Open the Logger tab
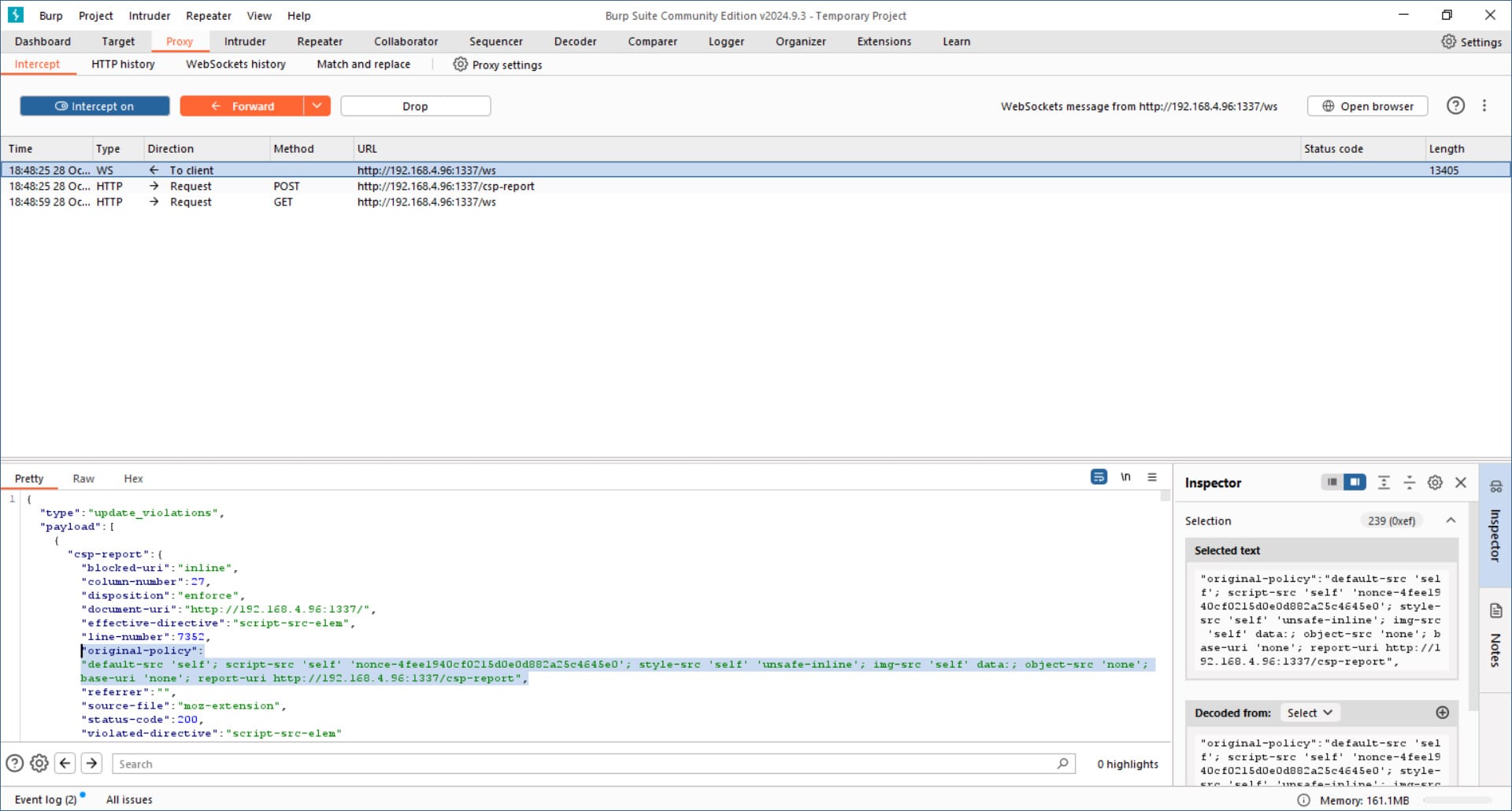Image resolution: width=1512 pixels, height=811 pixels. click(726, 42)
